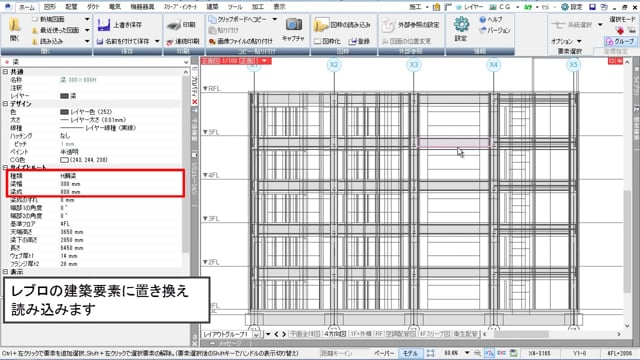
Task: Click the fit-to-window icon in status bar
Action: 431,353
